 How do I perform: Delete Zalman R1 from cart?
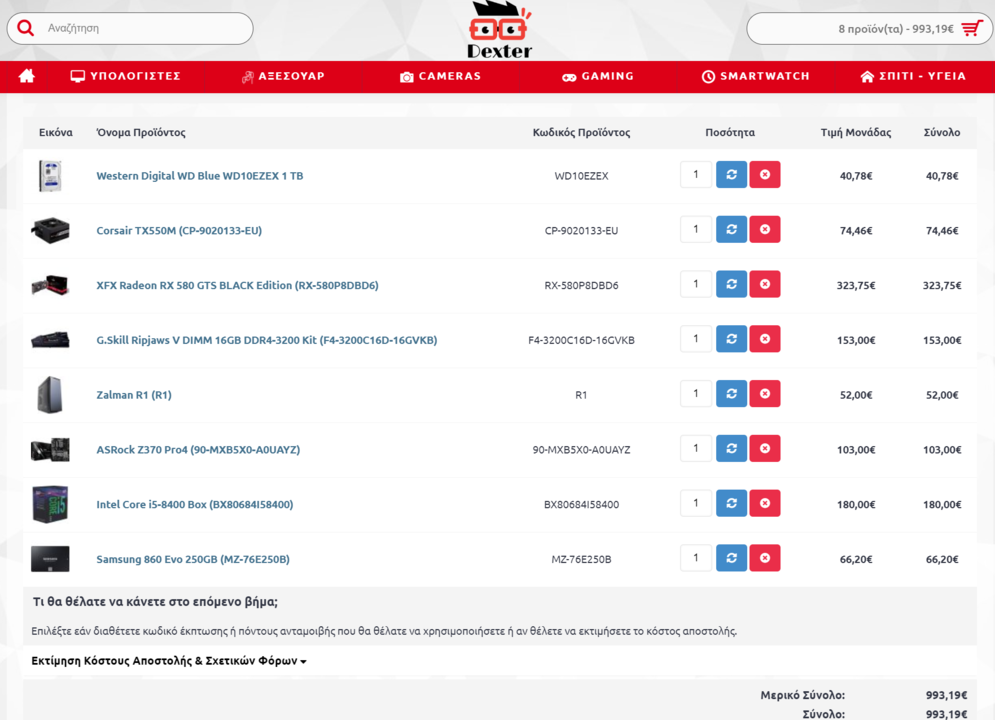[765, 393]
